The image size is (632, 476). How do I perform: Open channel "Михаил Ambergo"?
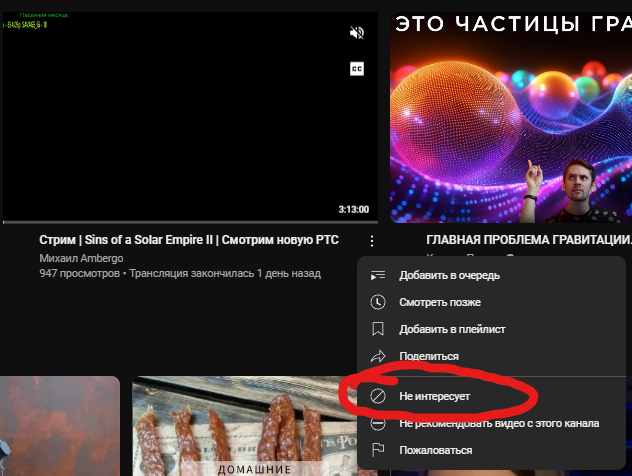(x=81, y=258)
